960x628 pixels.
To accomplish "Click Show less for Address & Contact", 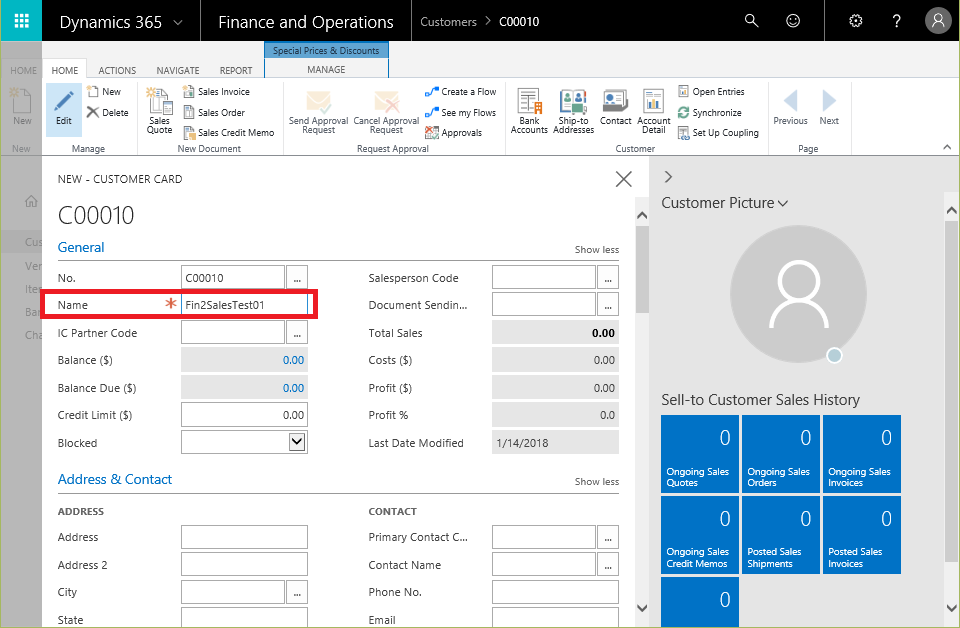I will [596, 482].
